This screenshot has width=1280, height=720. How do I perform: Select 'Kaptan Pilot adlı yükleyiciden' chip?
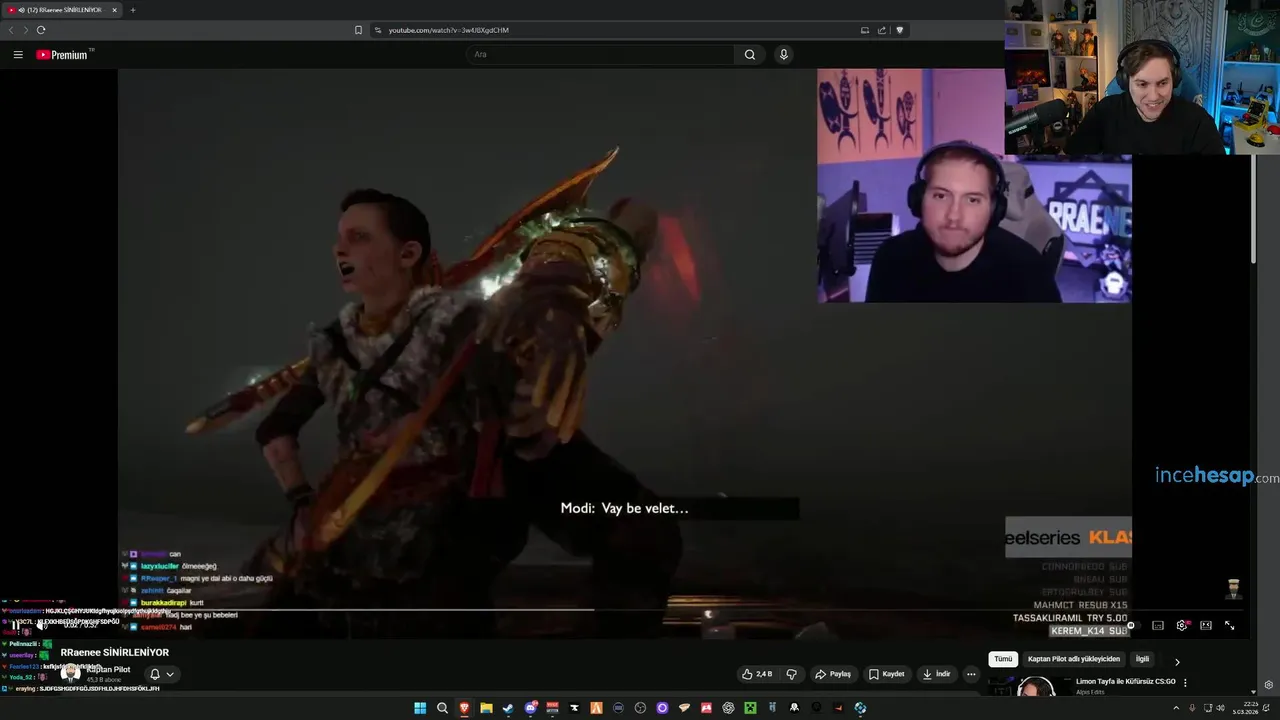[x=1074, y=659]
